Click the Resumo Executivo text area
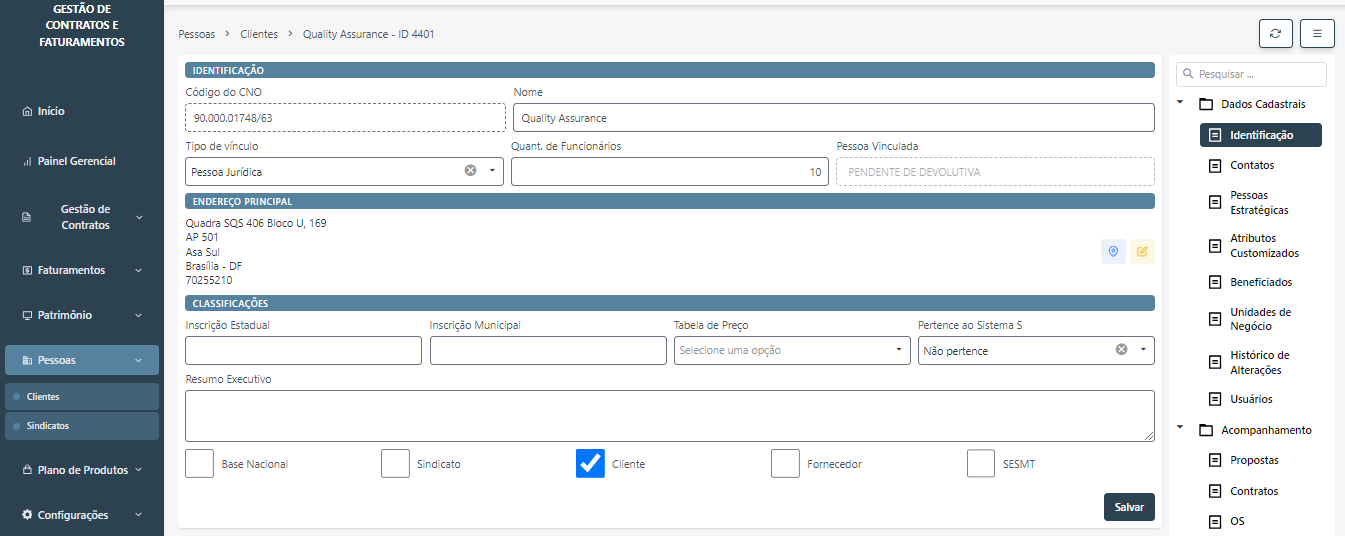The image size is (1345, 536). coord(669,415)
